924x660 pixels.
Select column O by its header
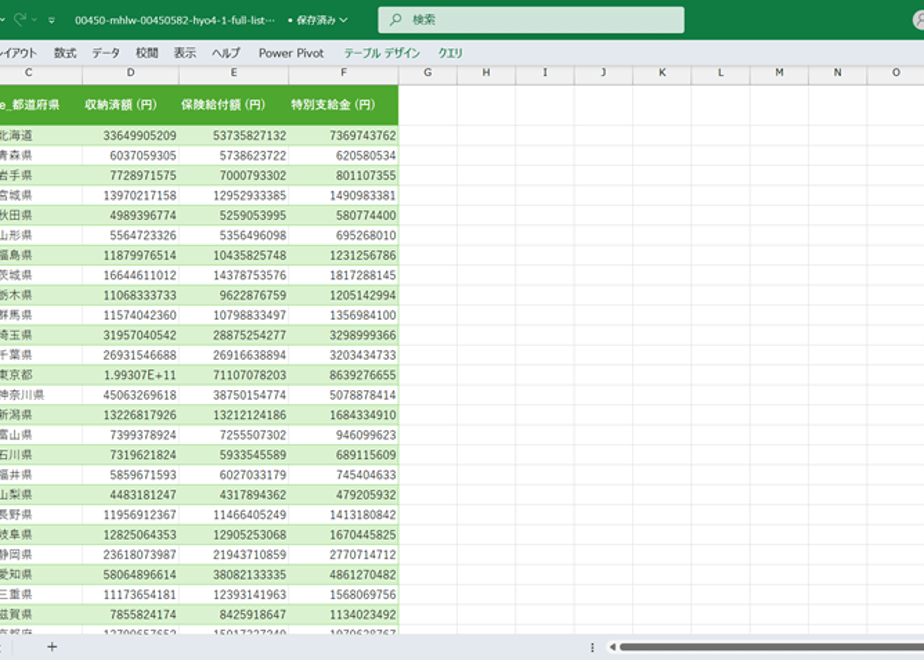click(896, 72)
